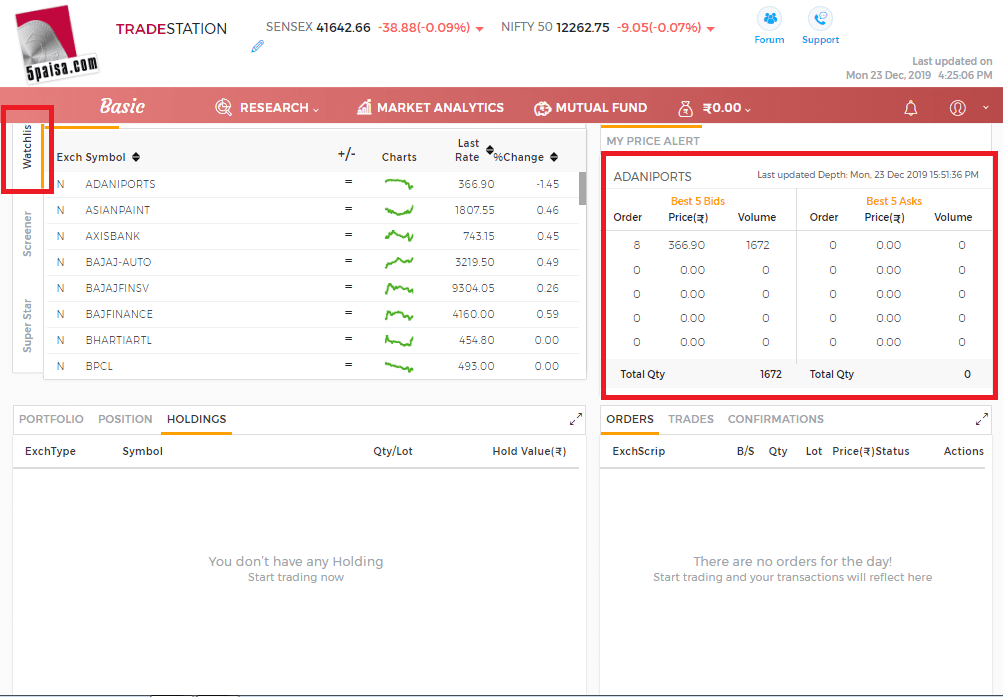Screen dimensions: 1003x697
Task: Sort the watchlist by Exch Symbol
Action: (136, 157)
